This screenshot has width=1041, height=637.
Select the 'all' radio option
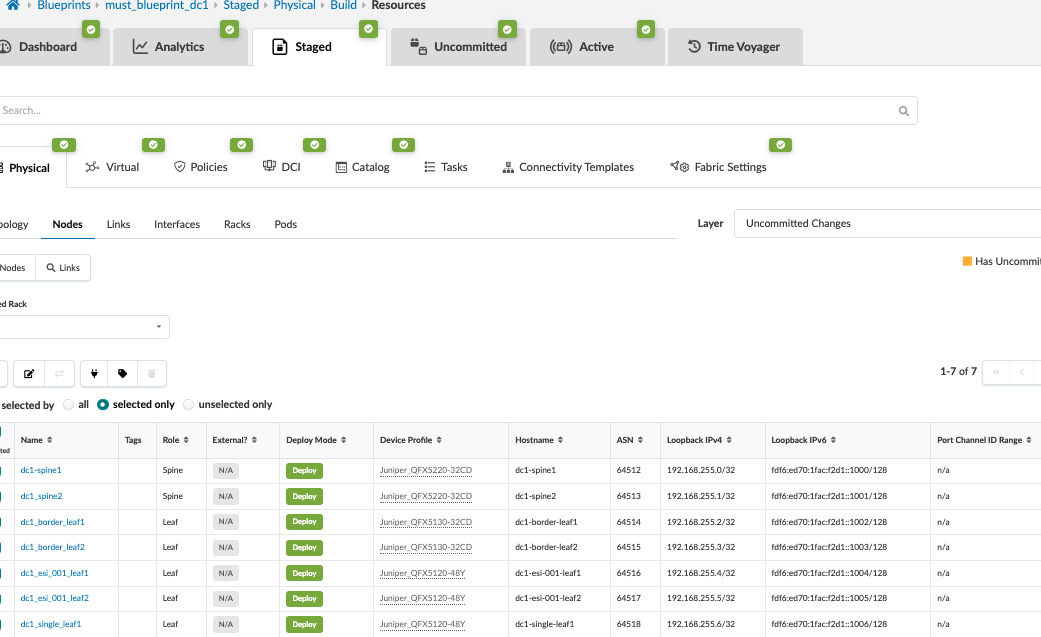68,405
